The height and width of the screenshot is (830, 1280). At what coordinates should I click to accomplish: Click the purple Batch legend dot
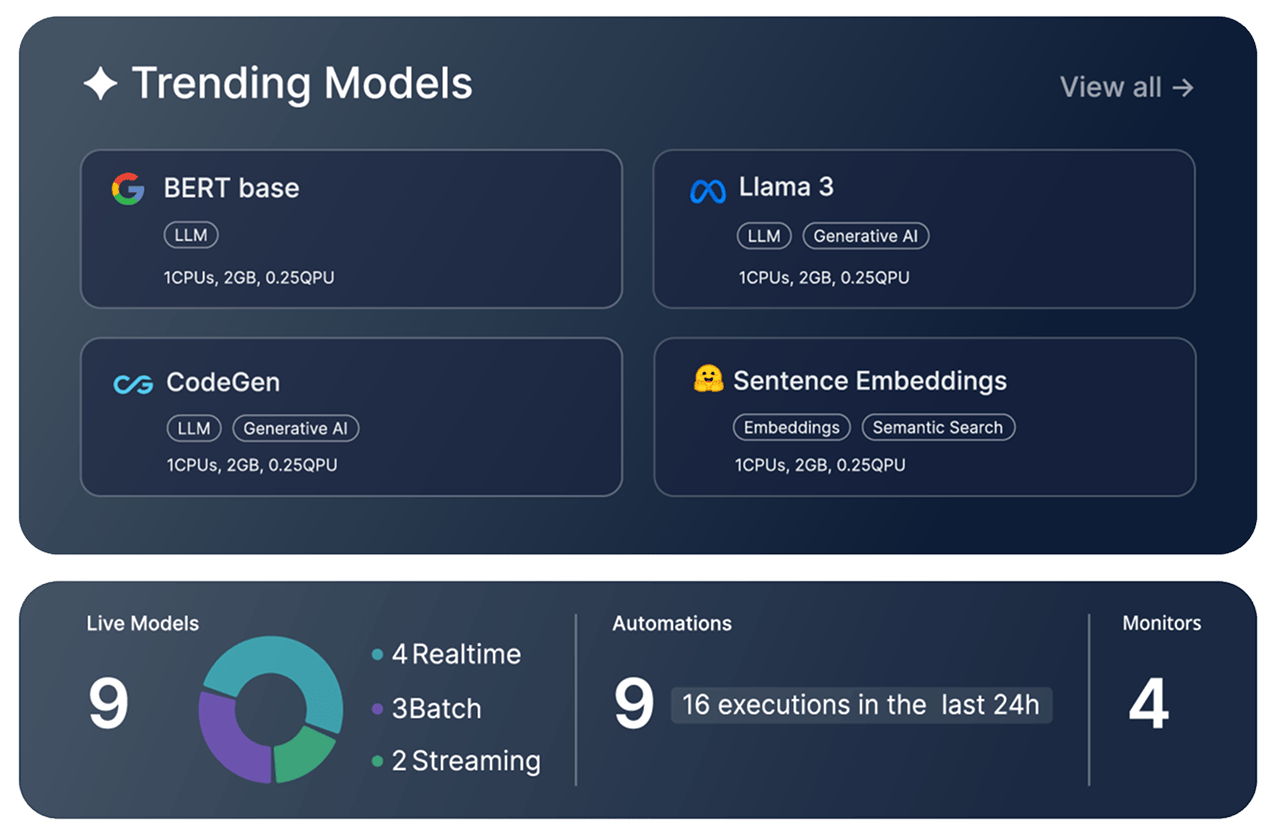coord(377,709)
